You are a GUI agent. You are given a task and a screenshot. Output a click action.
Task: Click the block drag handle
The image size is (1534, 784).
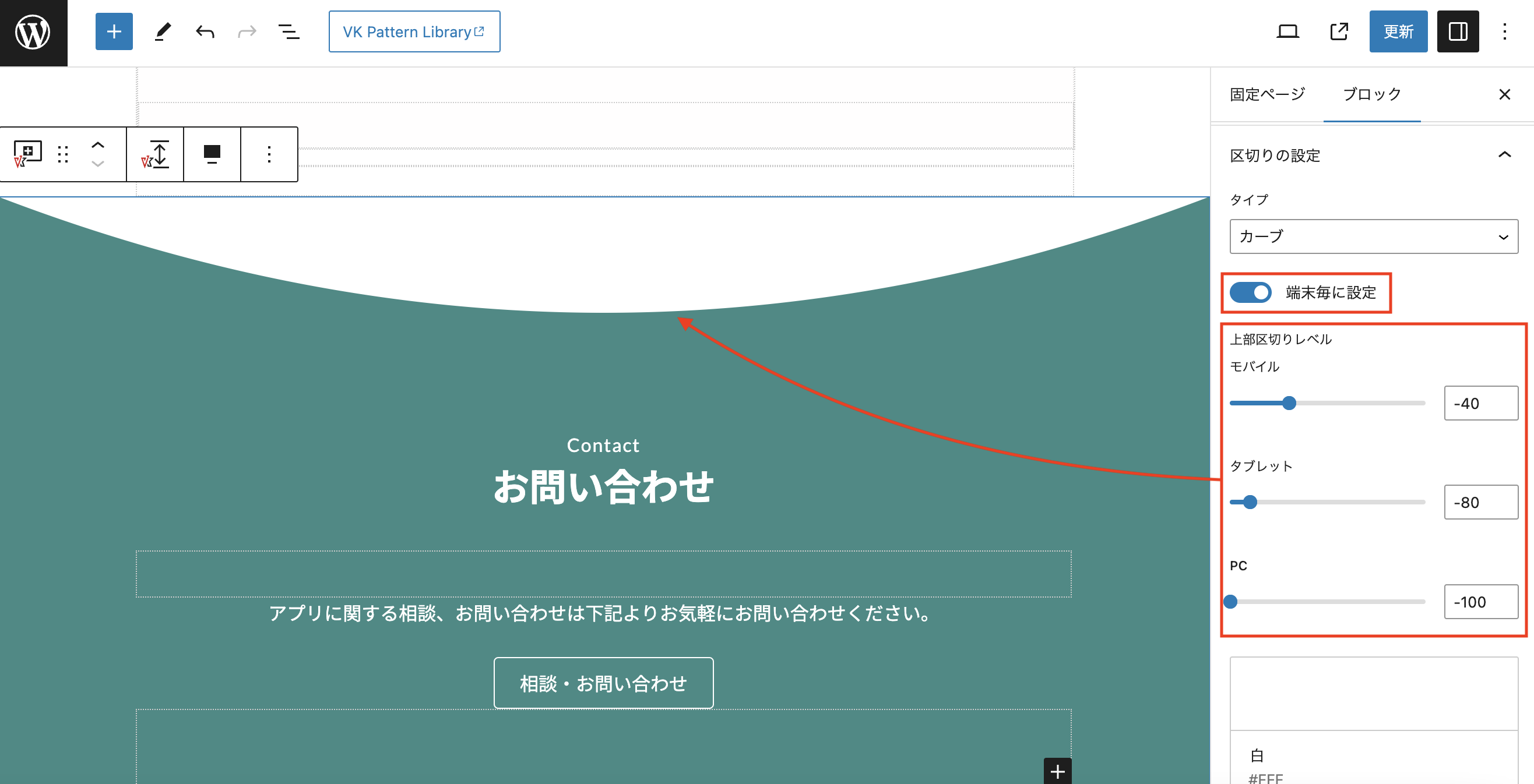tap(63, 154)
